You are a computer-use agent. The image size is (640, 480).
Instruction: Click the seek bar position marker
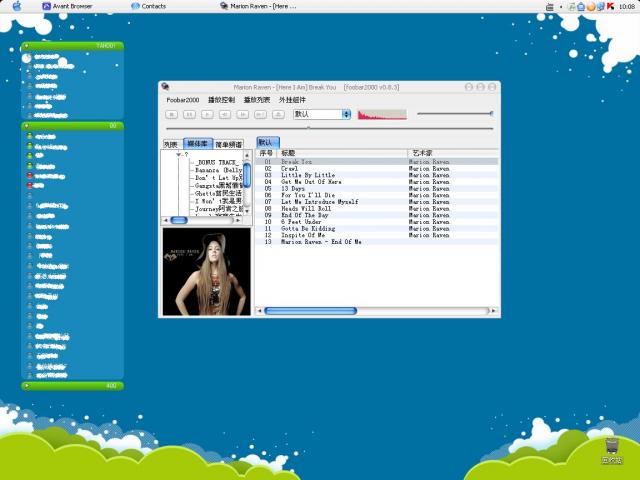point(309,128)
